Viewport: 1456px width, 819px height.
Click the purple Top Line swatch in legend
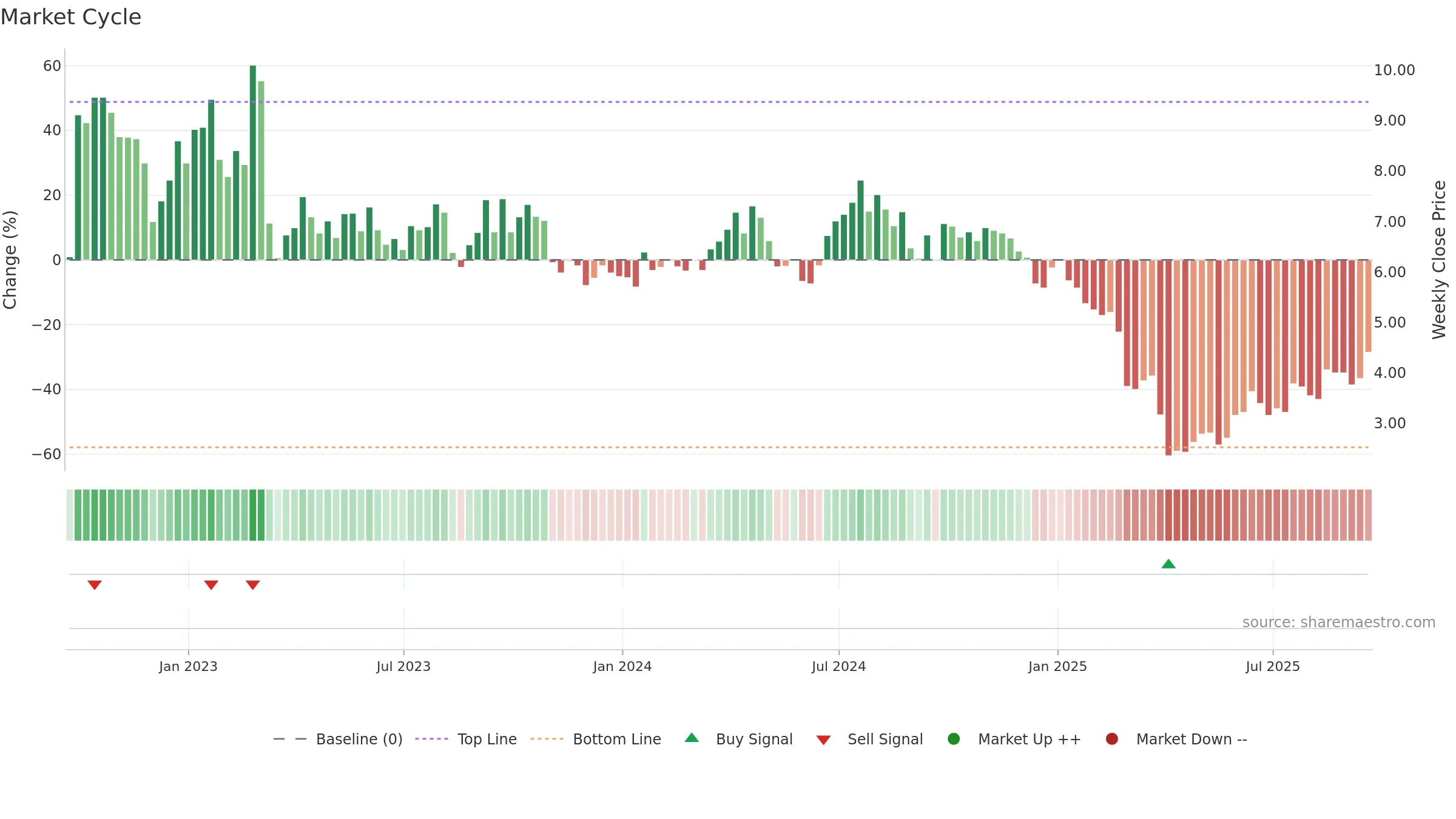432,739
